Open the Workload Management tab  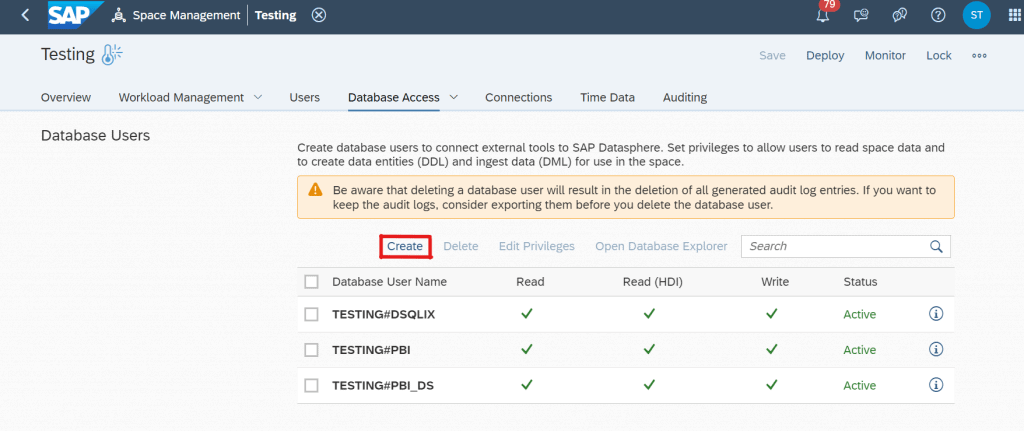[x=181, y=97]
